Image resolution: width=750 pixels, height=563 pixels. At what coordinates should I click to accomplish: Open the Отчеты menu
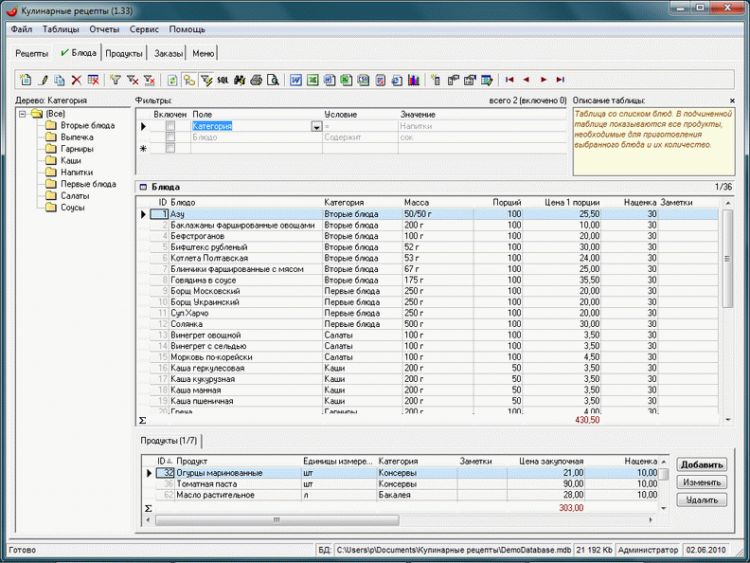[104, 30]
